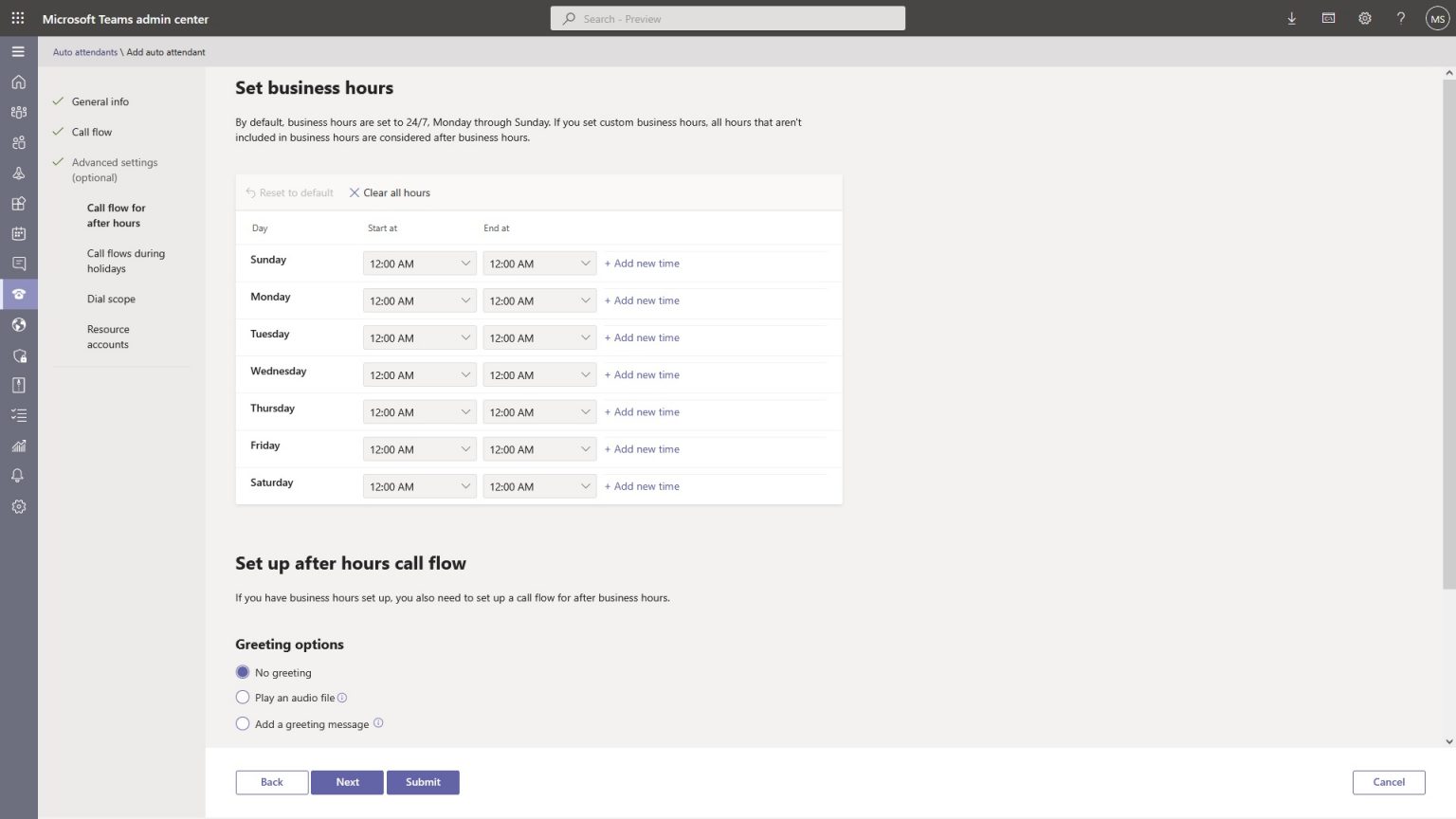Screen dimensions: 1456x819
Task: Open the Home dashboard from the sidebar
Action: [17, 82]
